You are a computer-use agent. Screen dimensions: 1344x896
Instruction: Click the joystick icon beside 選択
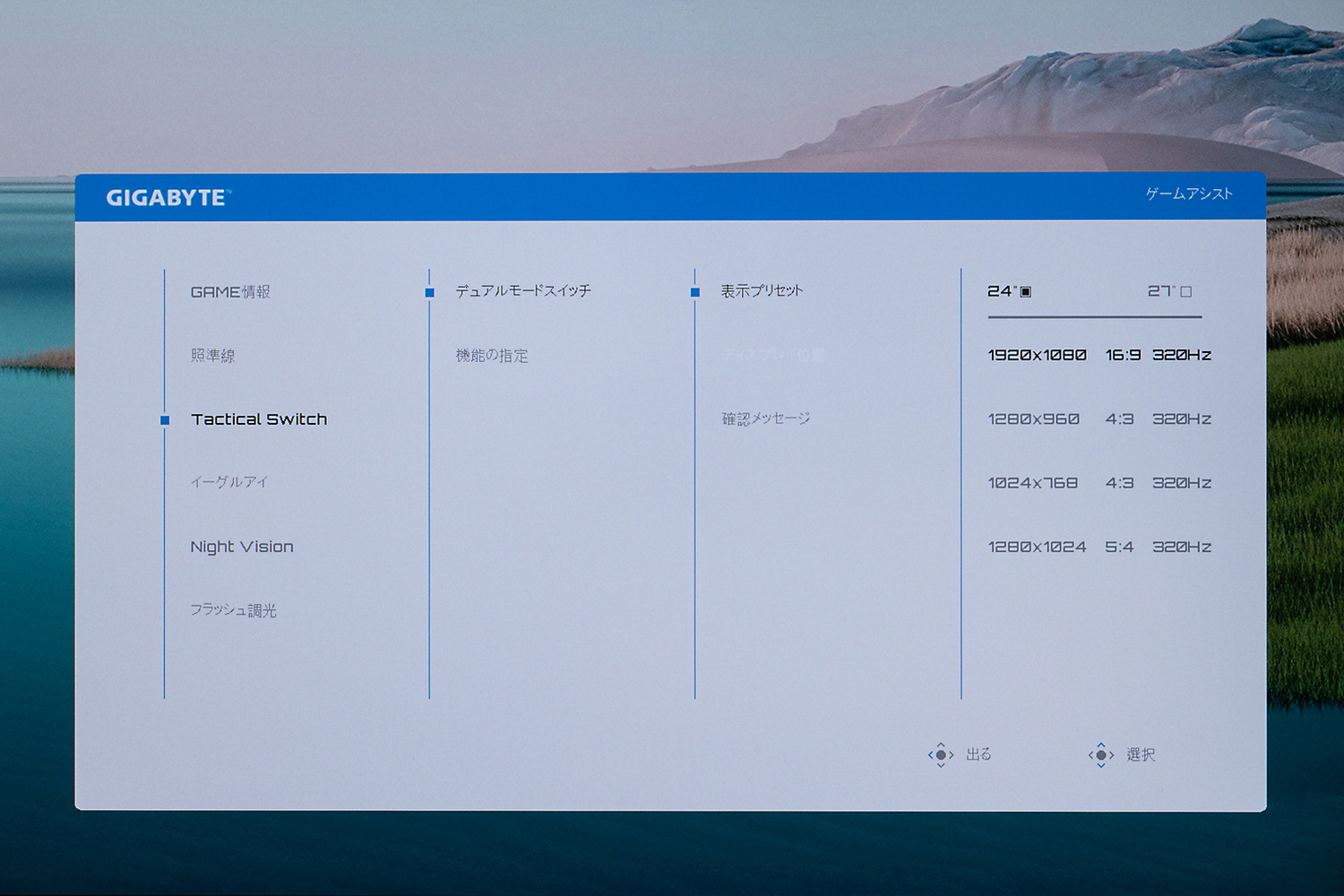point(1101,754)
